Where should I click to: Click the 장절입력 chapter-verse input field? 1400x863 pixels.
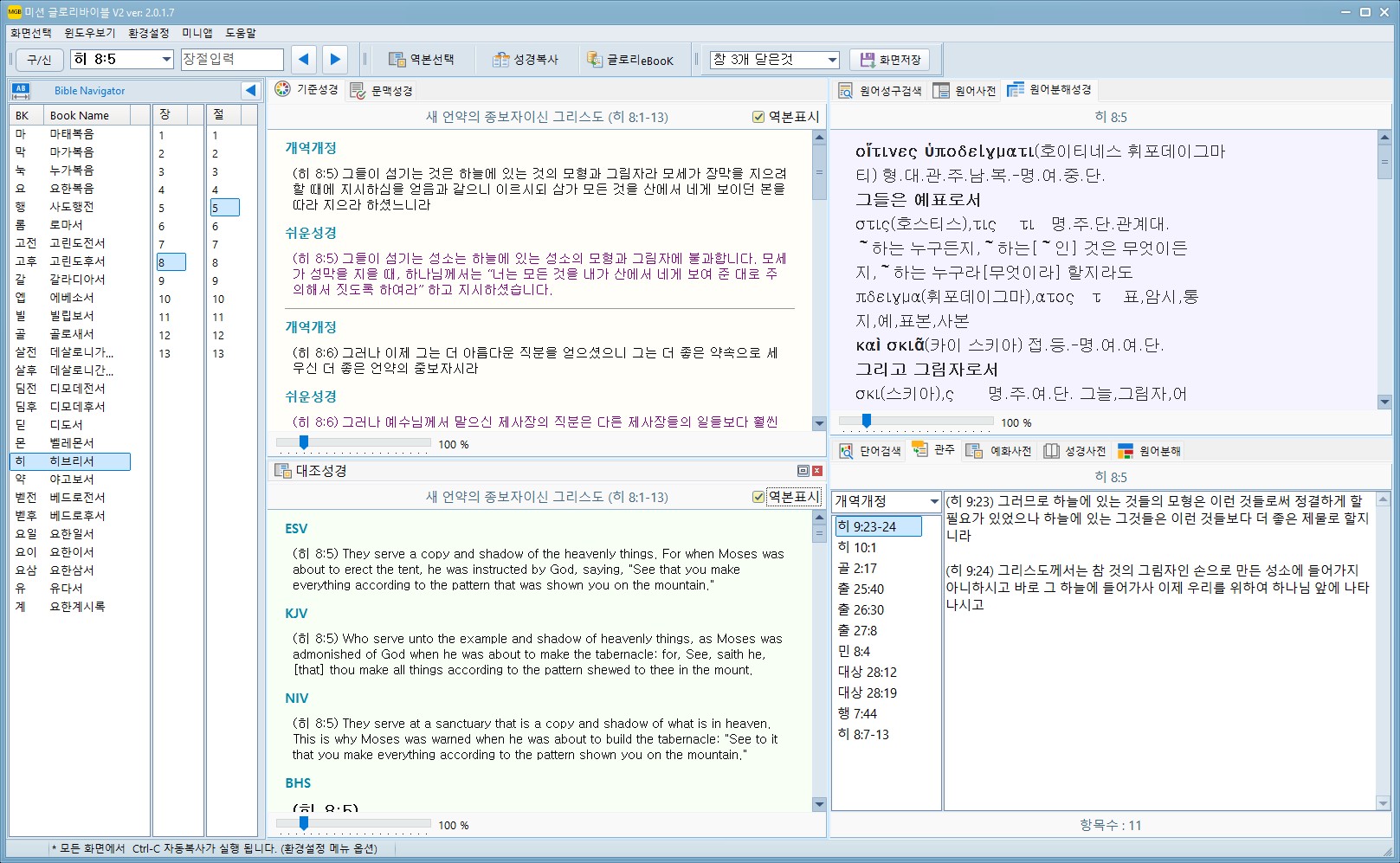pyautogui.click(x=232, y=59)
